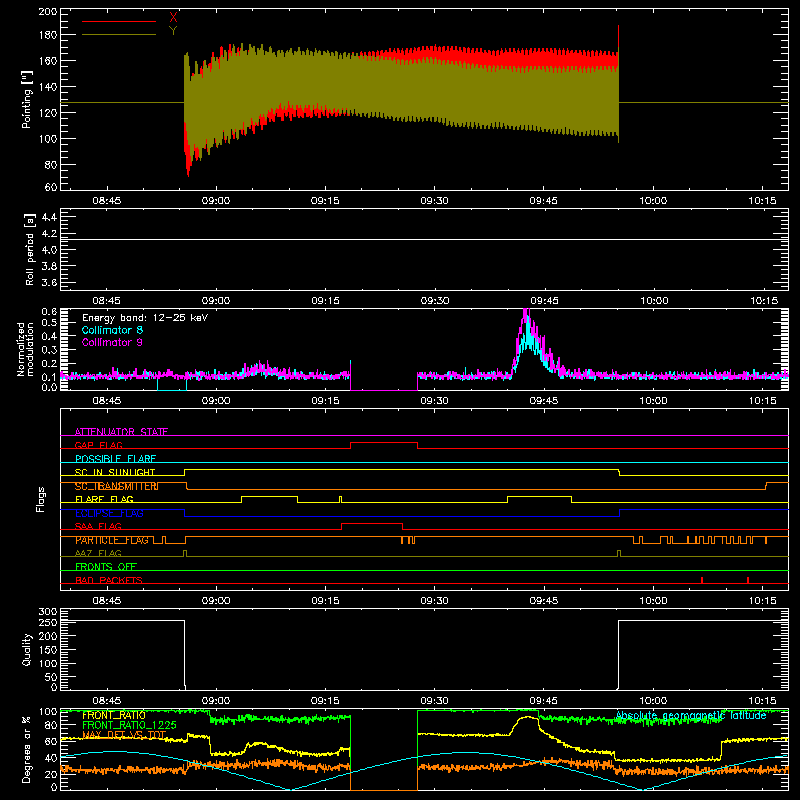Click 10:00 tick label below Pointing plot
This screenshot has height=800, width=800.
pyautogui.click(x=653, y=201)
